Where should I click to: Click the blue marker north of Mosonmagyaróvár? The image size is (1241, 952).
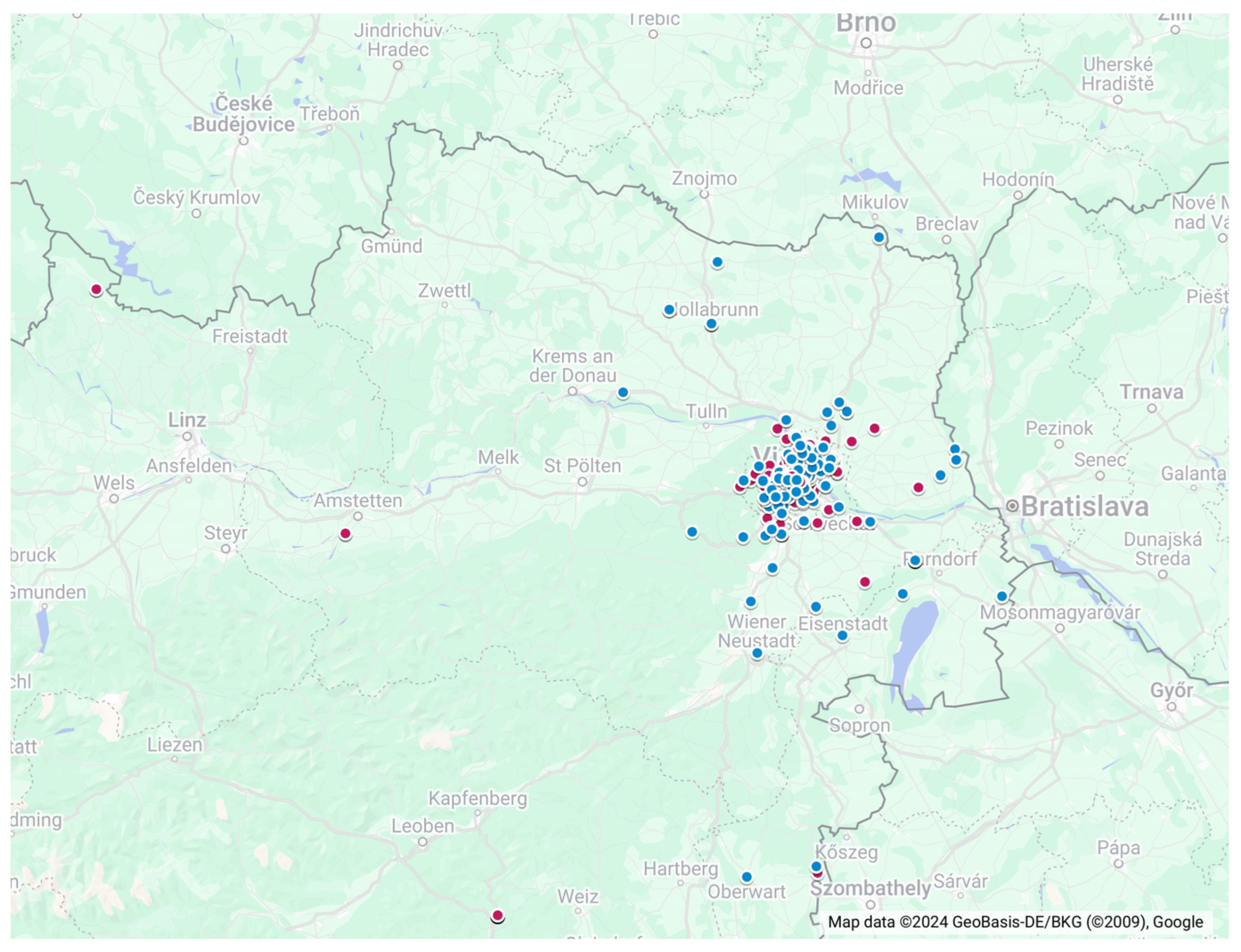[1001, 596]
